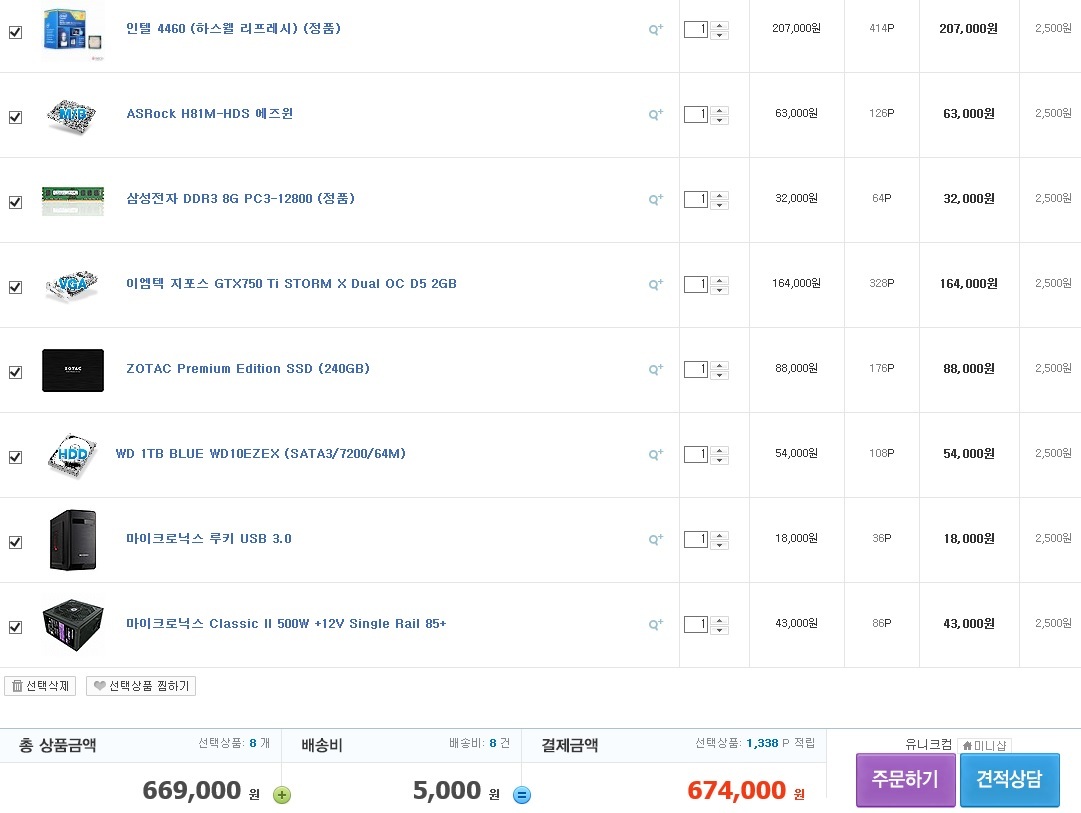This screenshot has width=1081, height=813.
Task: Click the Q+ quick view icon for ASRock H81M-HDS
Action: pyautogui.click(x=656, y=114)
